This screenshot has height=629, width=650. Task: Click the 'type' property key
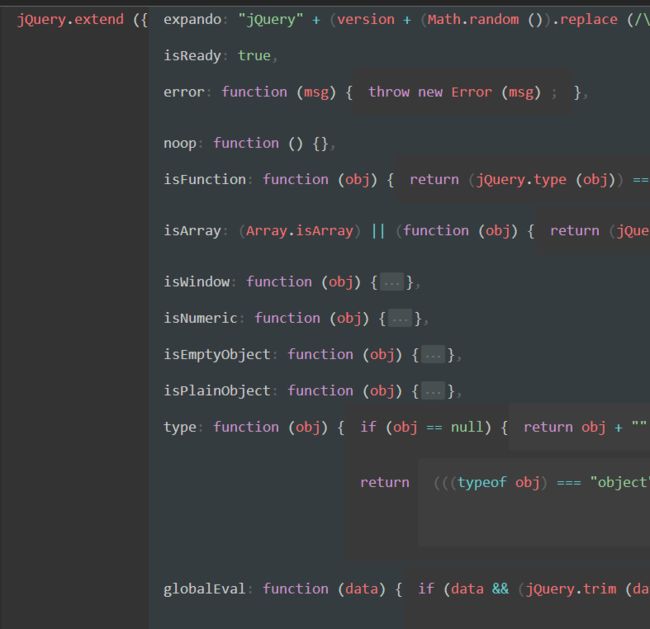tap(180, 427)
